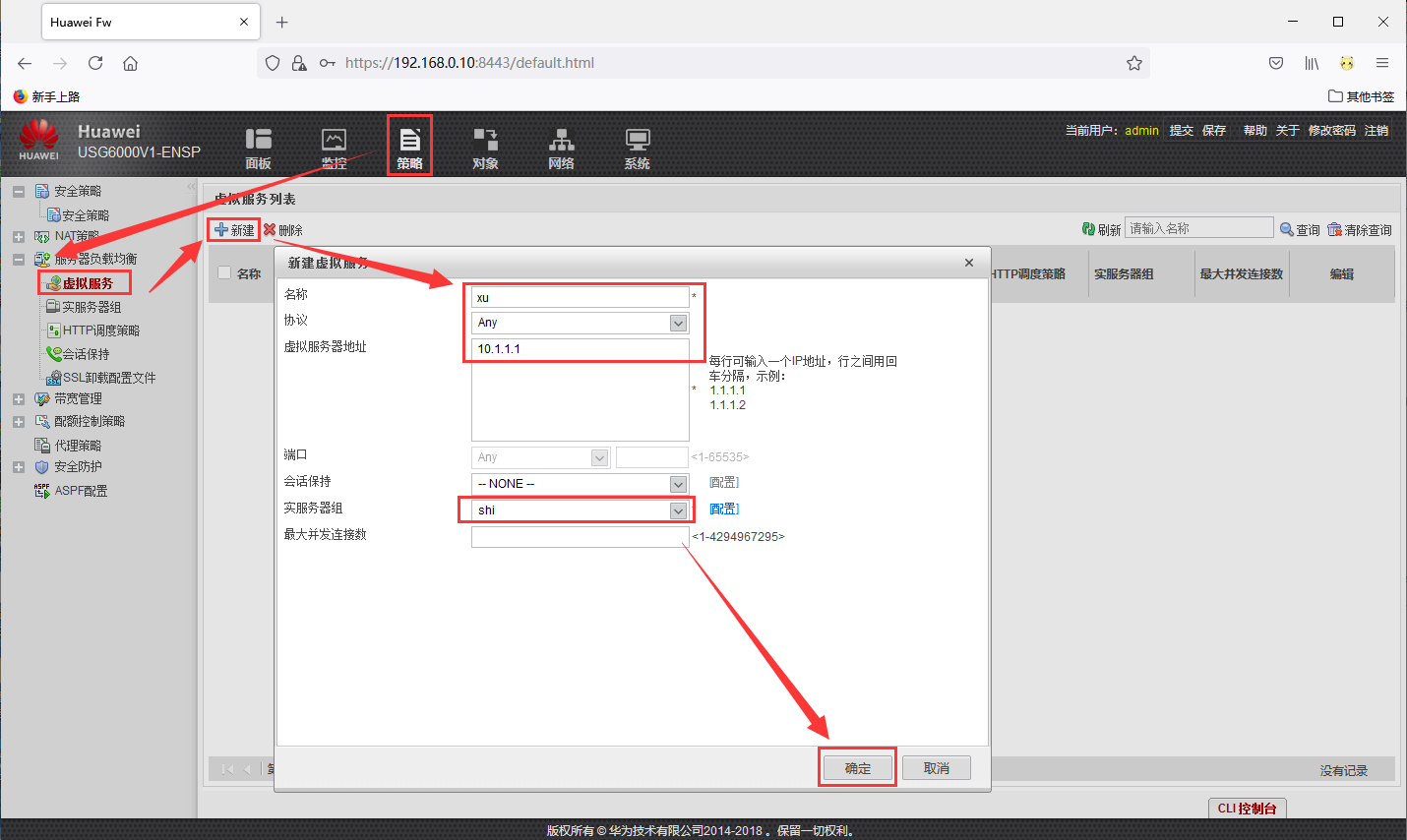Open the 协议 protocol dropdown showing Any

pos(677,322)
